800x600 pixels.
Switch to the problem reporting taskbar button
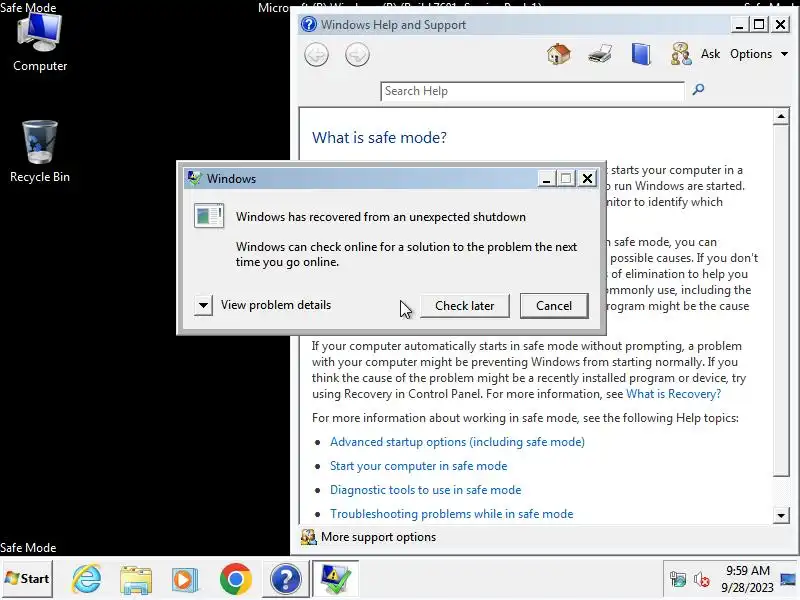(x=335, y=579)
